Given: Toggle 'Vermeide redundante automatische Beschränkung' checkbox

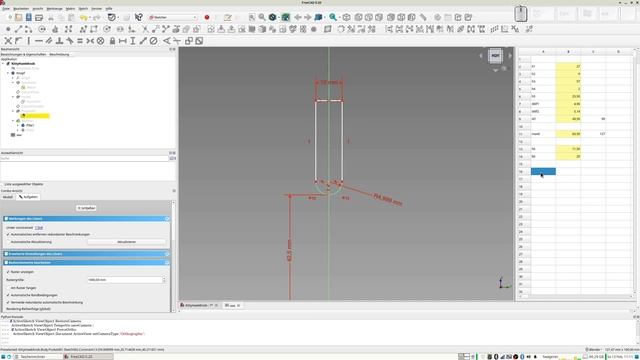Looking at the screenshot, I should click(x=8, y=302).
